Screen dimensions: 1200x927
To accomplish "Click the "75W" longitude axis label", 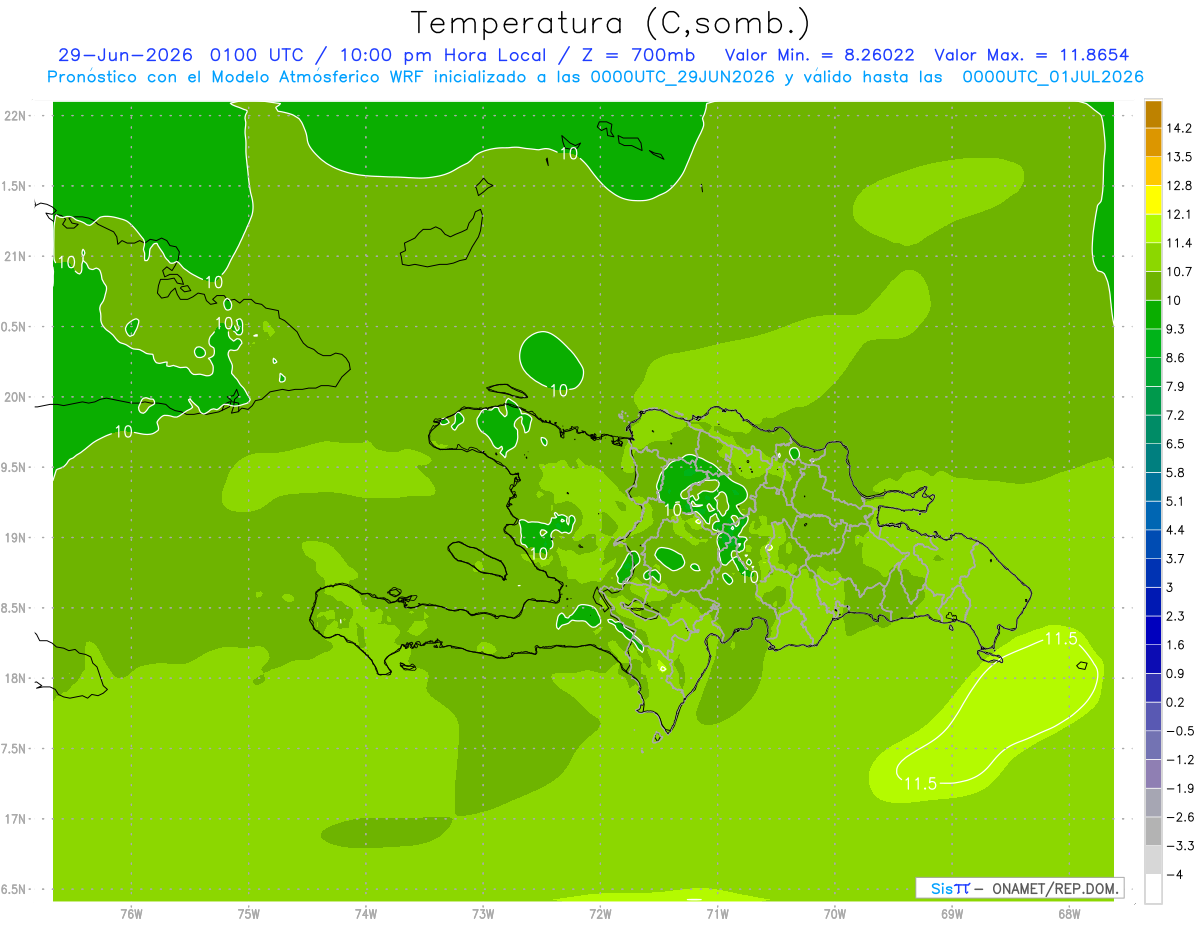I will tap(249, 914).
